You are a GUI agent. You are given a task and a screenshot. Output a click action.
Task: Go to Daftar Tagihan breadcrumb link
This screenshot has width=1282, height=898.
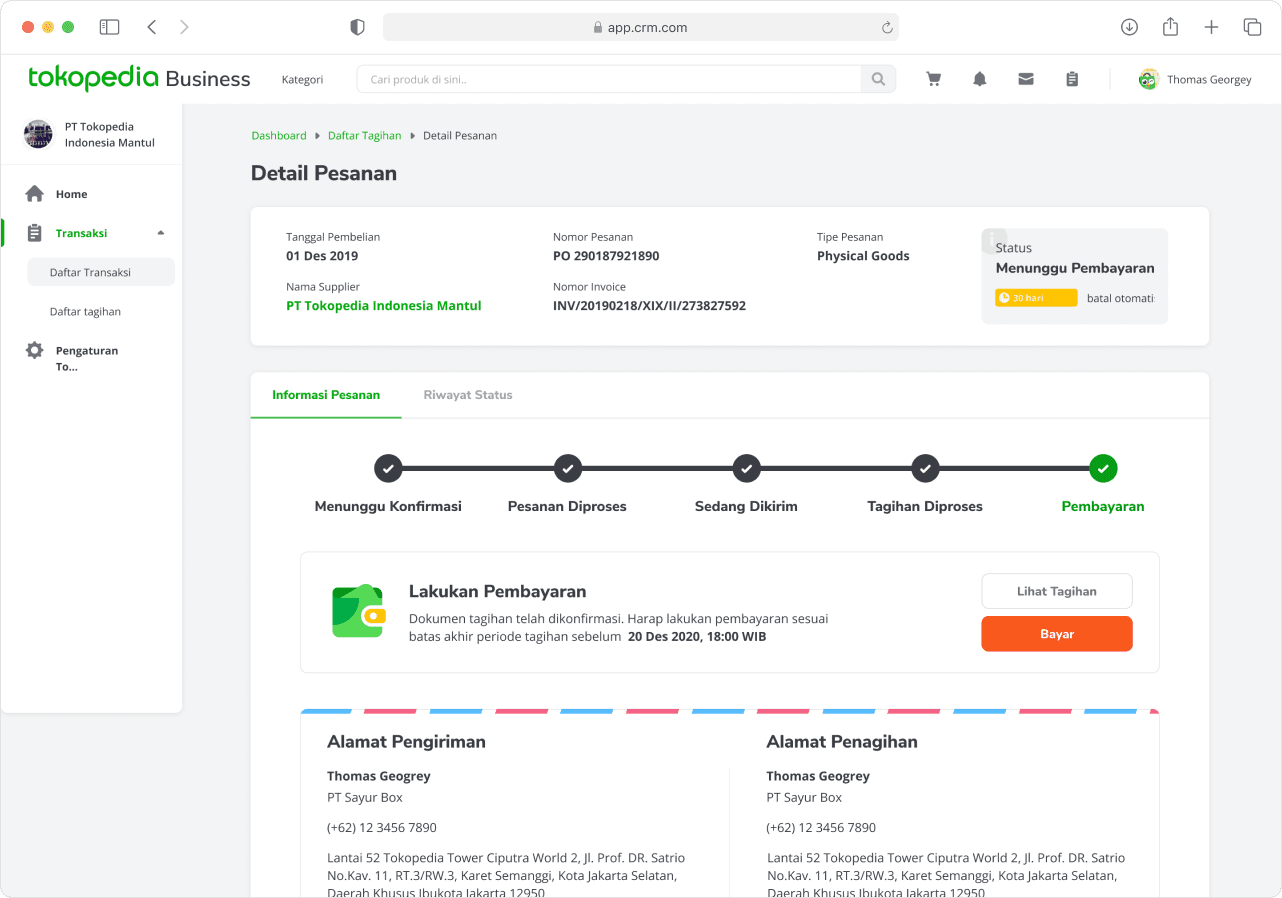(x=365, y=136)
